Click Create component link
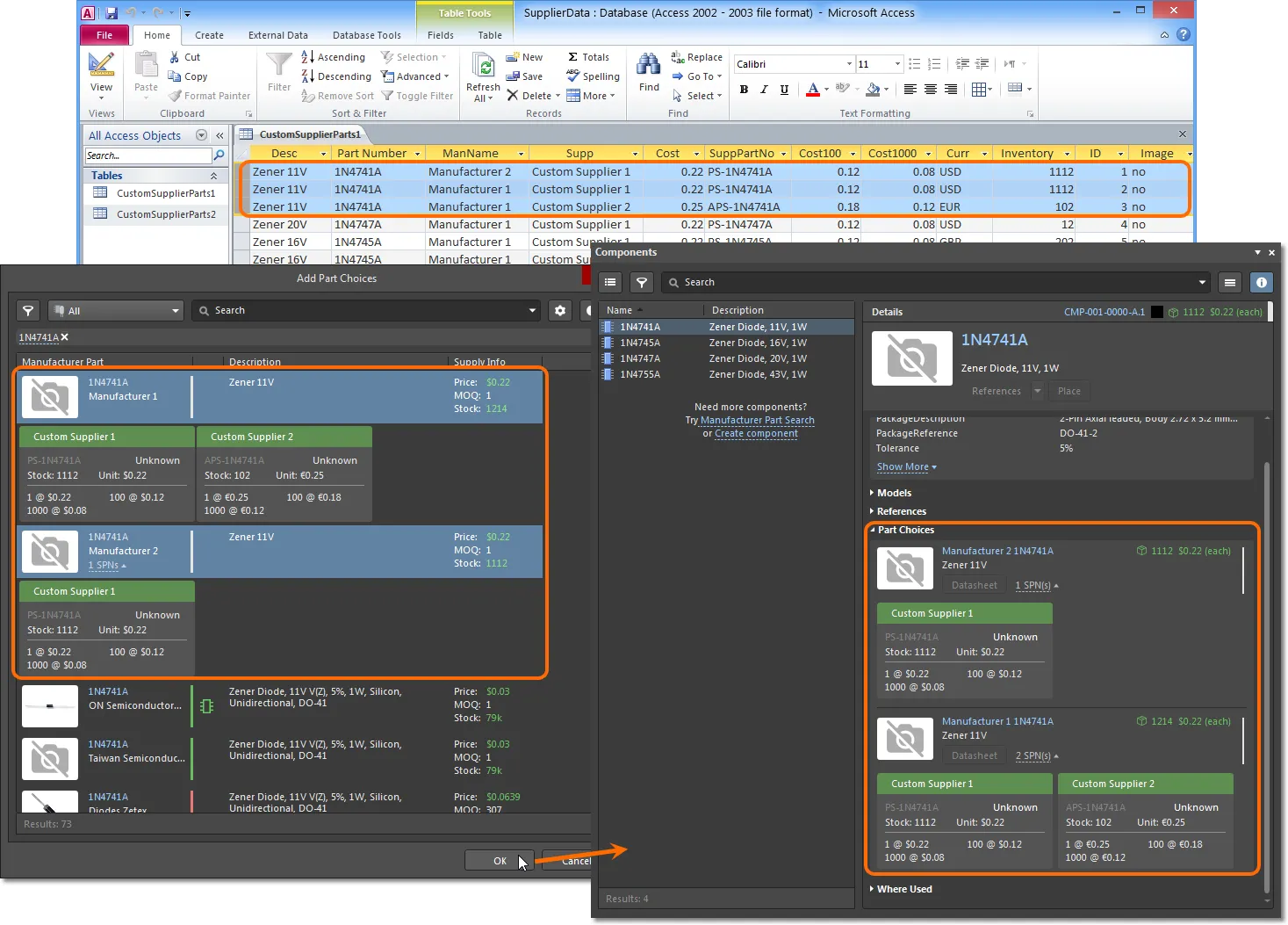The image size is (1288, 925). 756,433
